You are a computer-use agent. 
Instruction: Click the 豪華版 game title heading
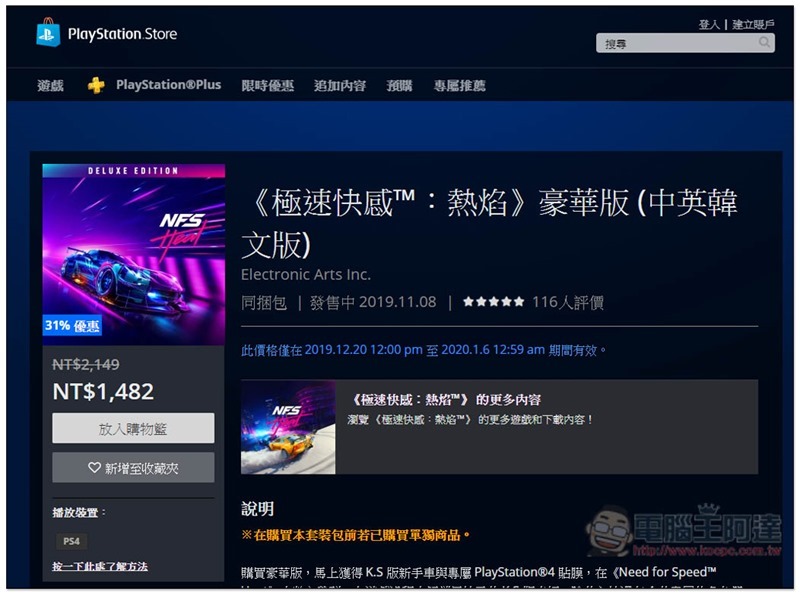tap(489, 224)
